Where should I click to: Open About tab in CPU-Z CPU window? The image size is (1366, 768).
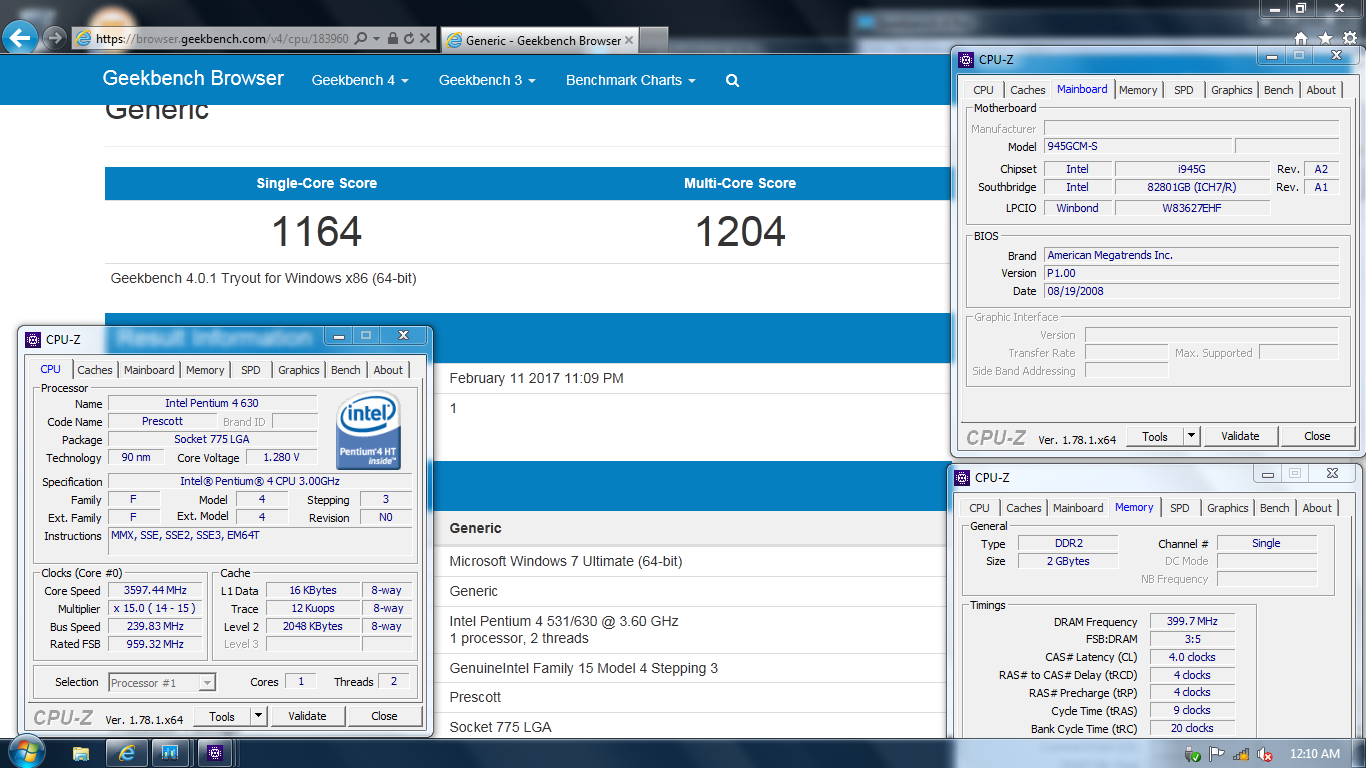pyautogui.click(x=388, y=370)
